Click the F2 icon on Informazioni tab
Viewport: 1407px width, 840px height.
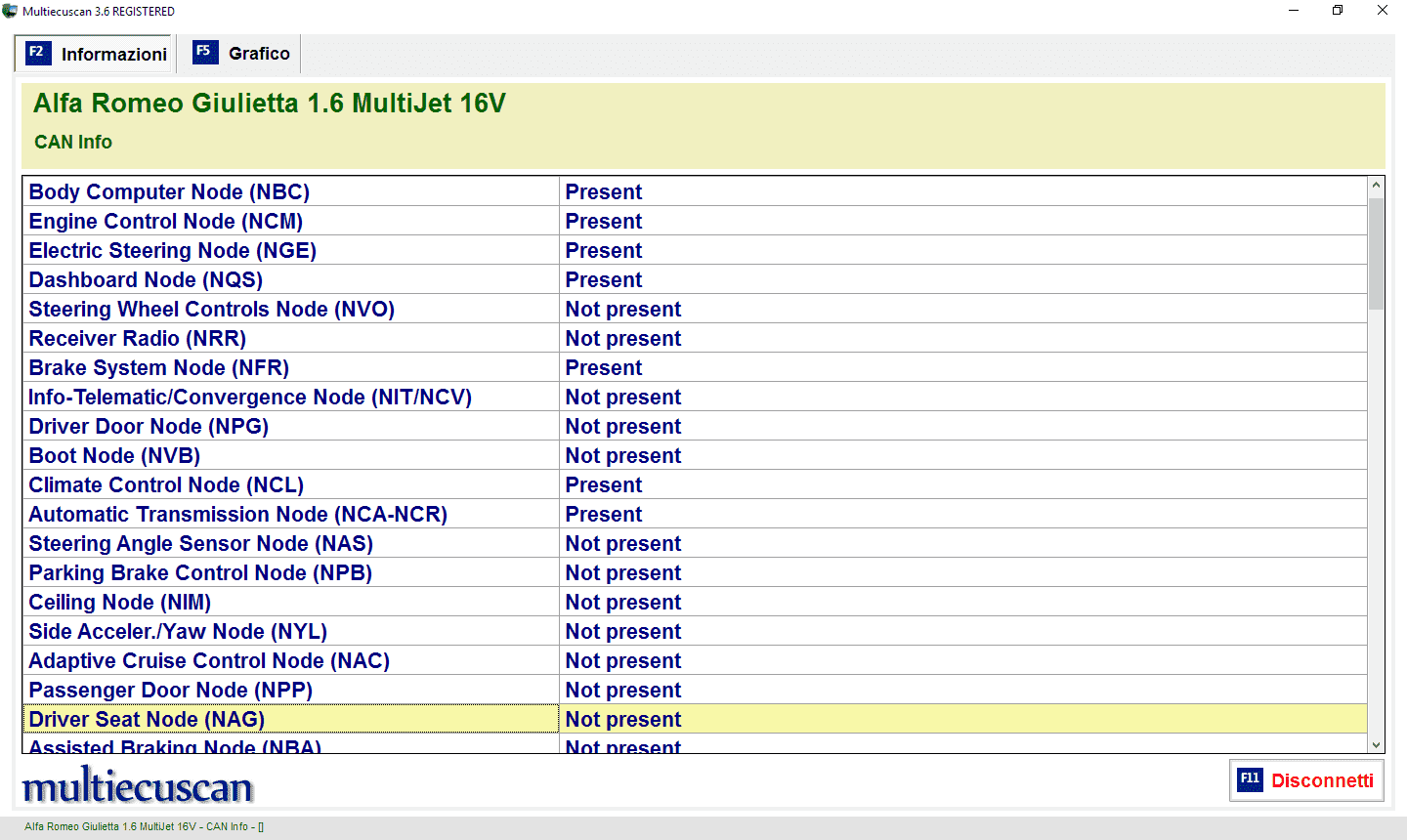(37, 53)
